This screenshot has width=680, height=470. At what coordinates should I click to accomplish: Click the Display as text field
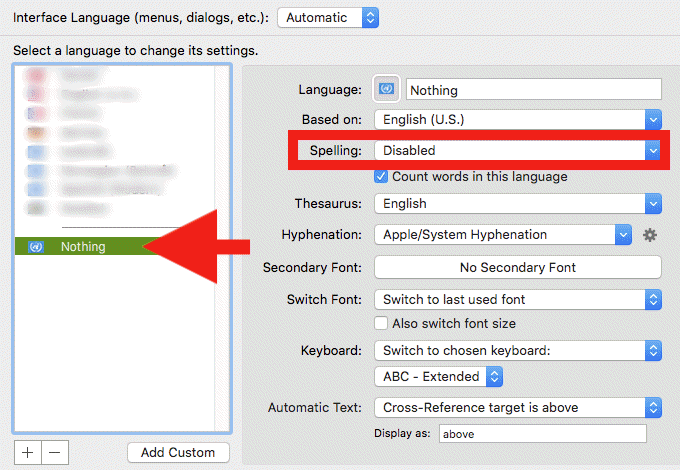542,434
